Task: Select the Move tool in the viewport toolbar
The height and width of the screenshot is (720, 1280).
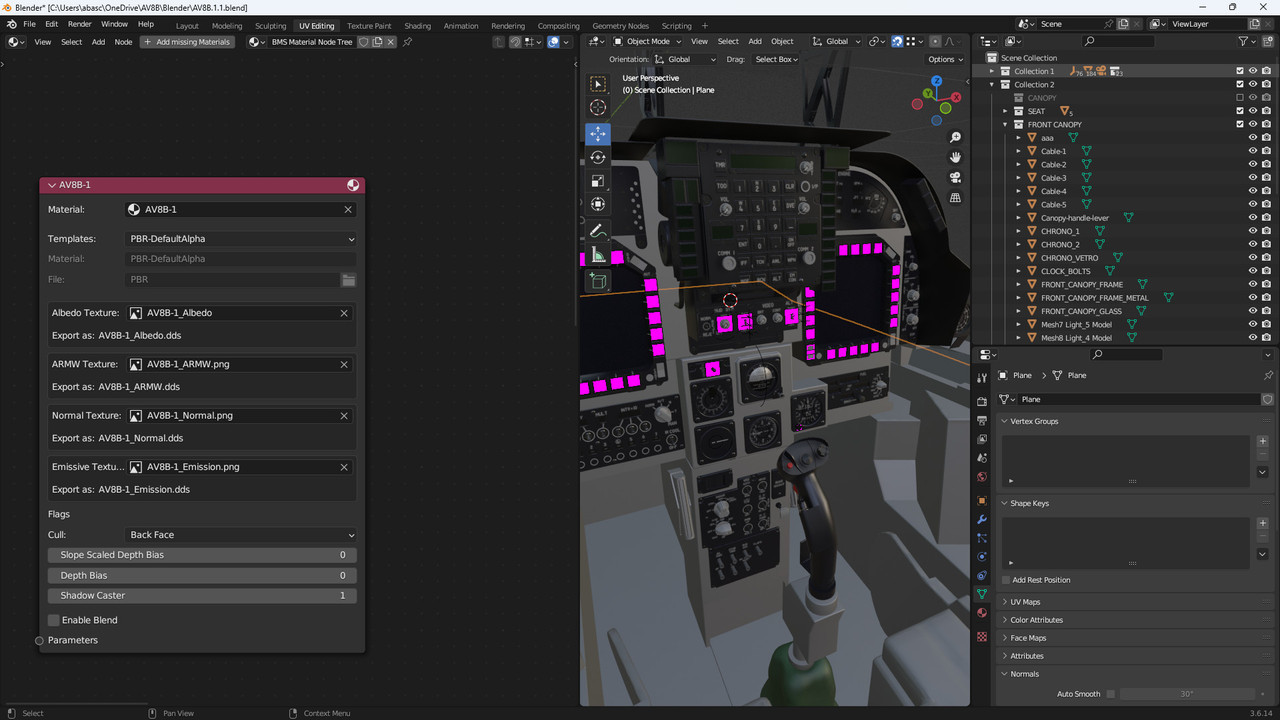Action: pos(597,133)
